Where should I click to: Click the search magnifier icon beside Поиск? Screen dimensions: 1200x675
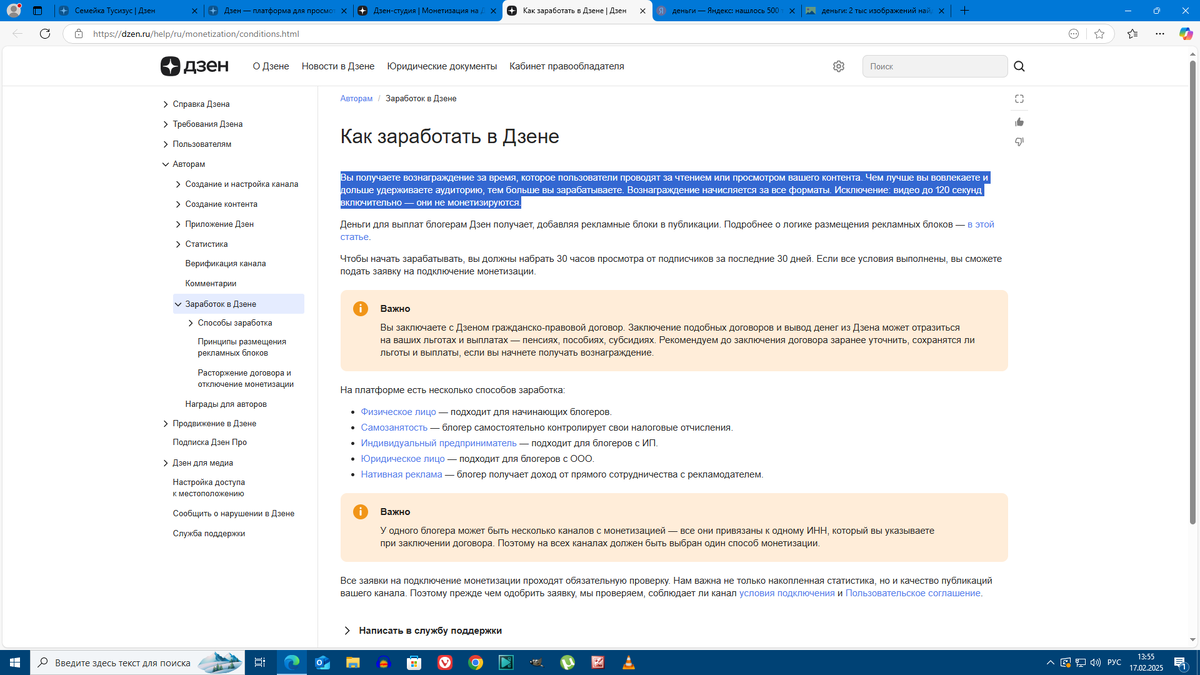click(1019, 66)
